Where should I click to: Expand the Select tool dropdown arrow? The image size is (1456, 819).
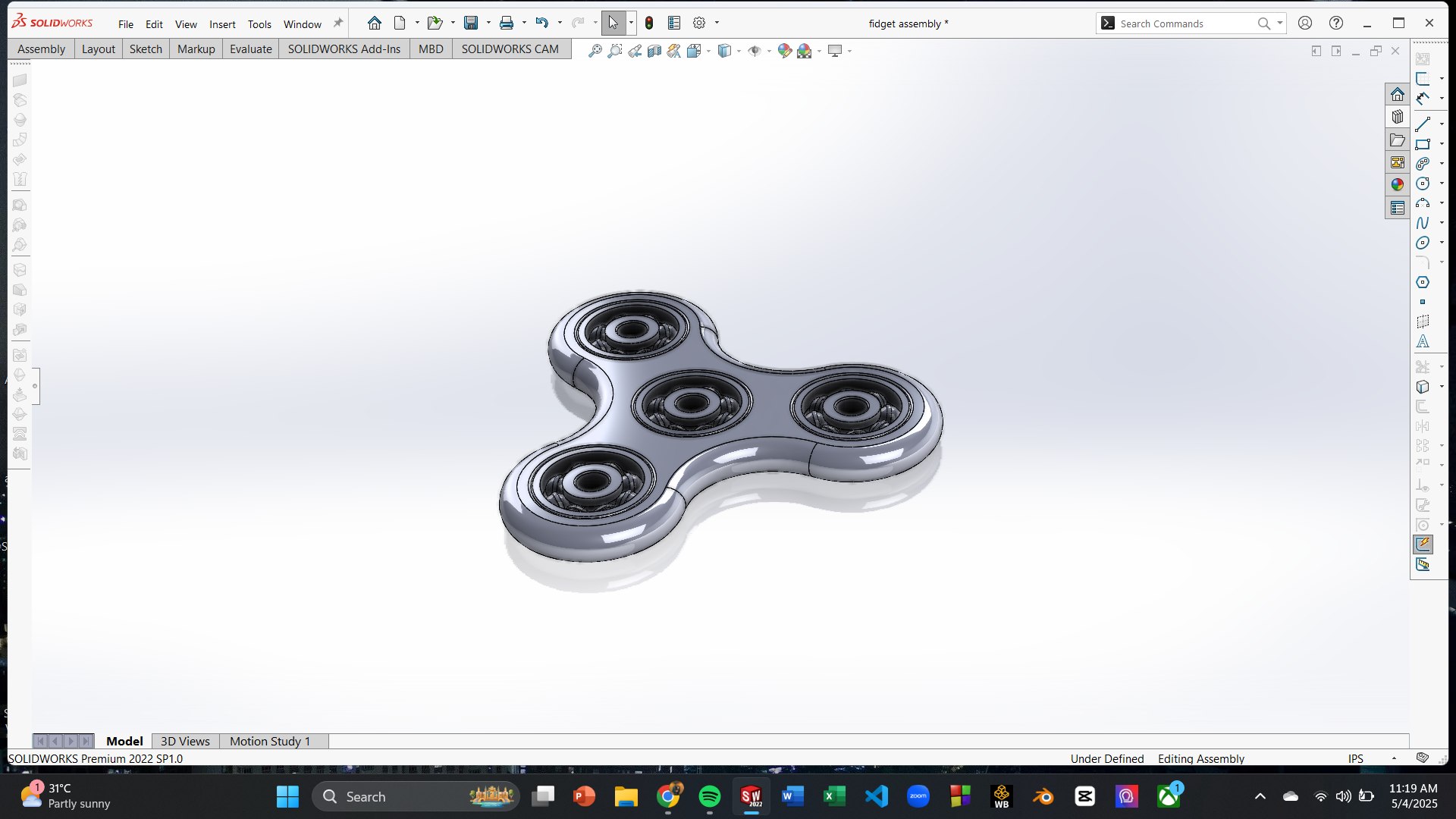[631, 24]
